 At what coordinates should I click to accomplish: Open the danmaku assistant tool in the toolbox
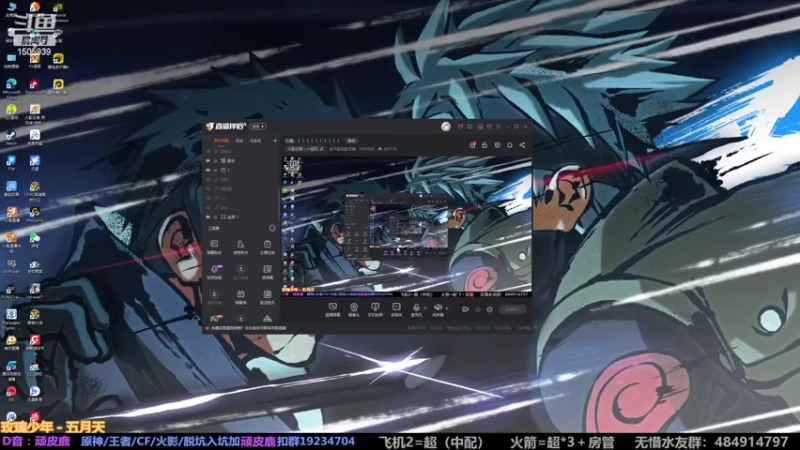pos(214,247)
